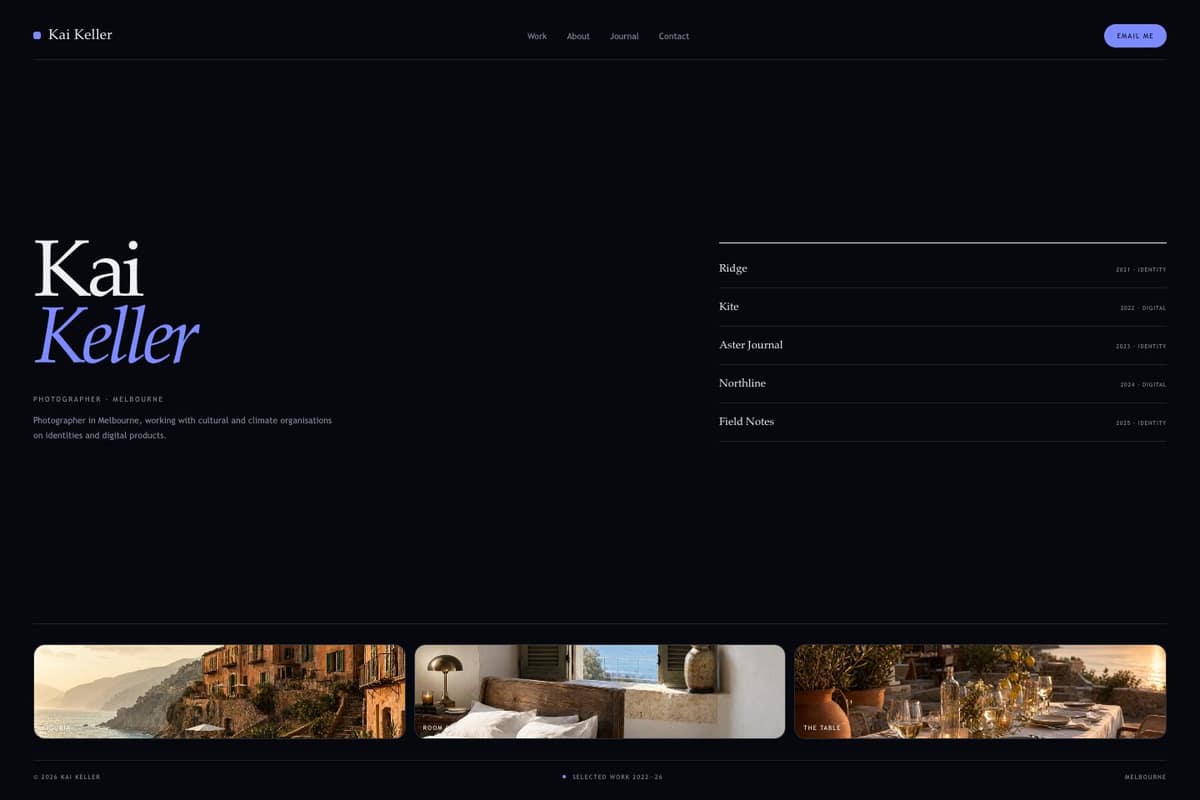
Task: Open The Table photo thumbnail
Action: [980, 691]
